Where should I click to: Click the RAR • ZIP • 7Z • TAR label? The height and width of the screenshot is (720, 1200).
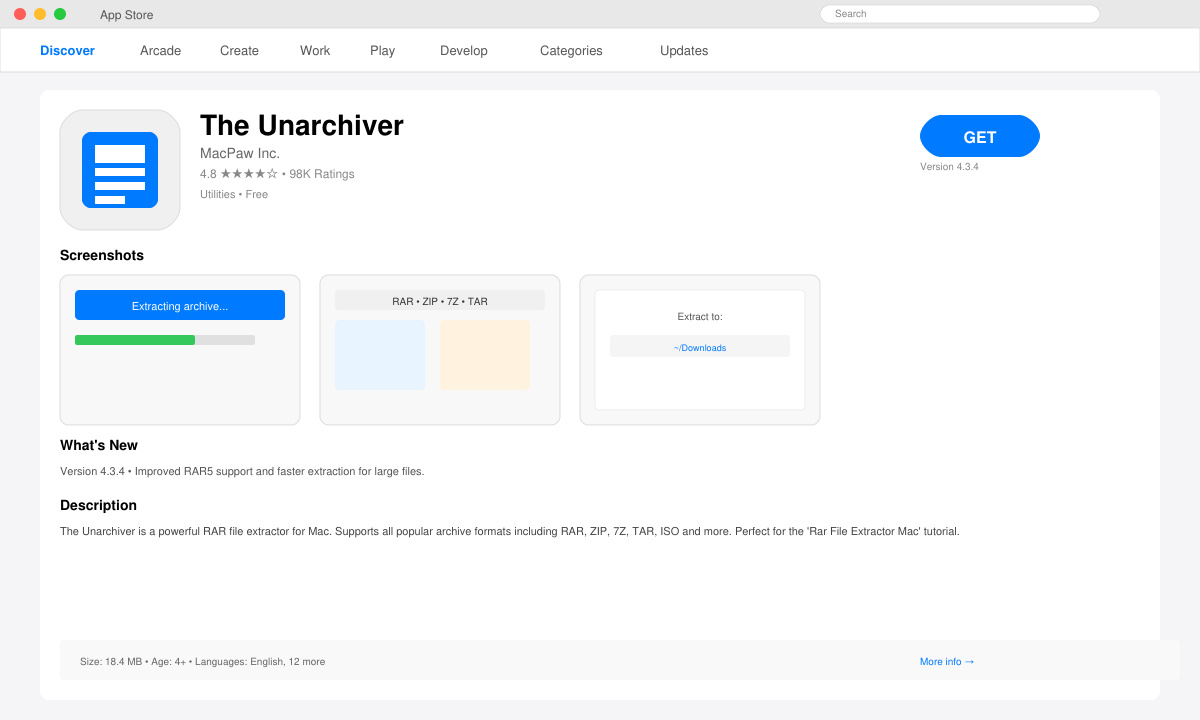click(x=440, y=300)
